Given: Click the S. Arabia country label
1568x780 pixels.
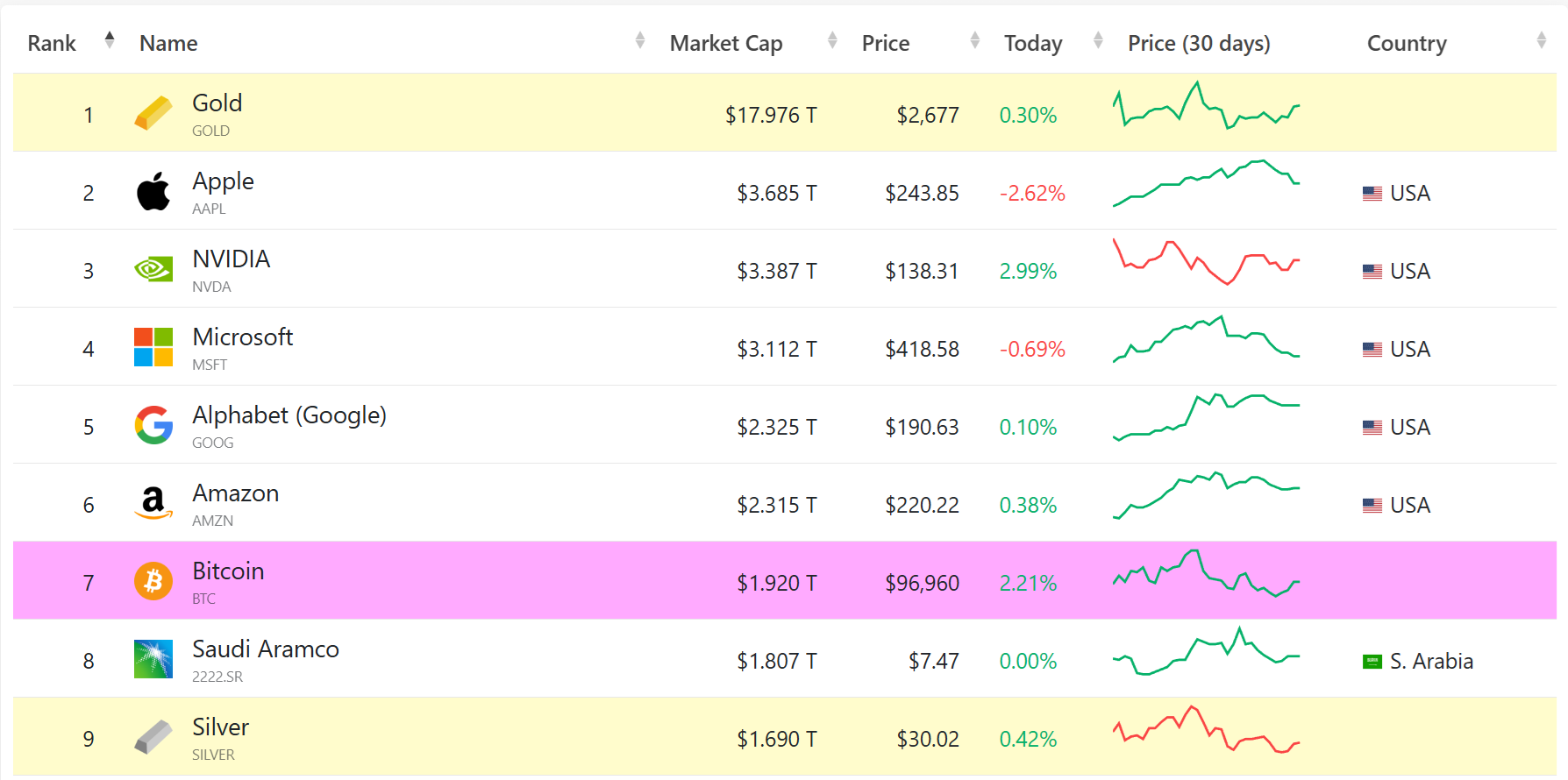Looking at the screenshot, I should (1431, 661).
